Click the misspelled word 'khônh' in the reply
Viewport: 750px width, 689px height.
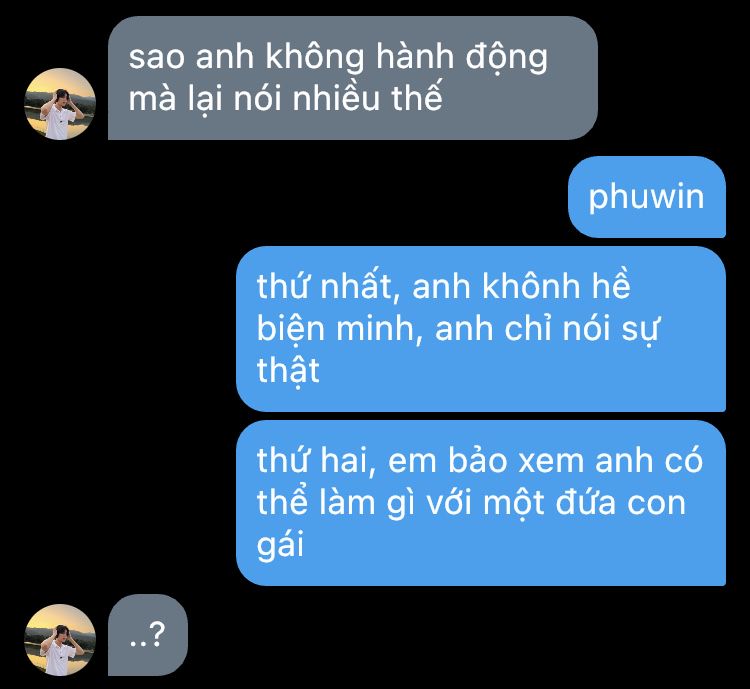click(532, 287)
